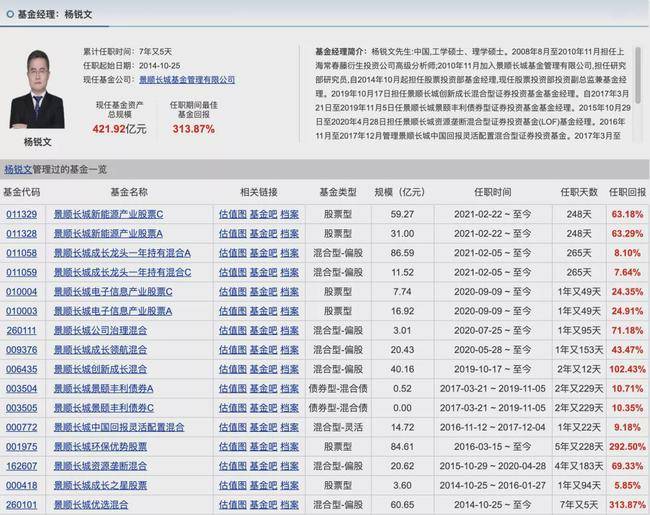Open fund code 003504 link

coord(22,389)
